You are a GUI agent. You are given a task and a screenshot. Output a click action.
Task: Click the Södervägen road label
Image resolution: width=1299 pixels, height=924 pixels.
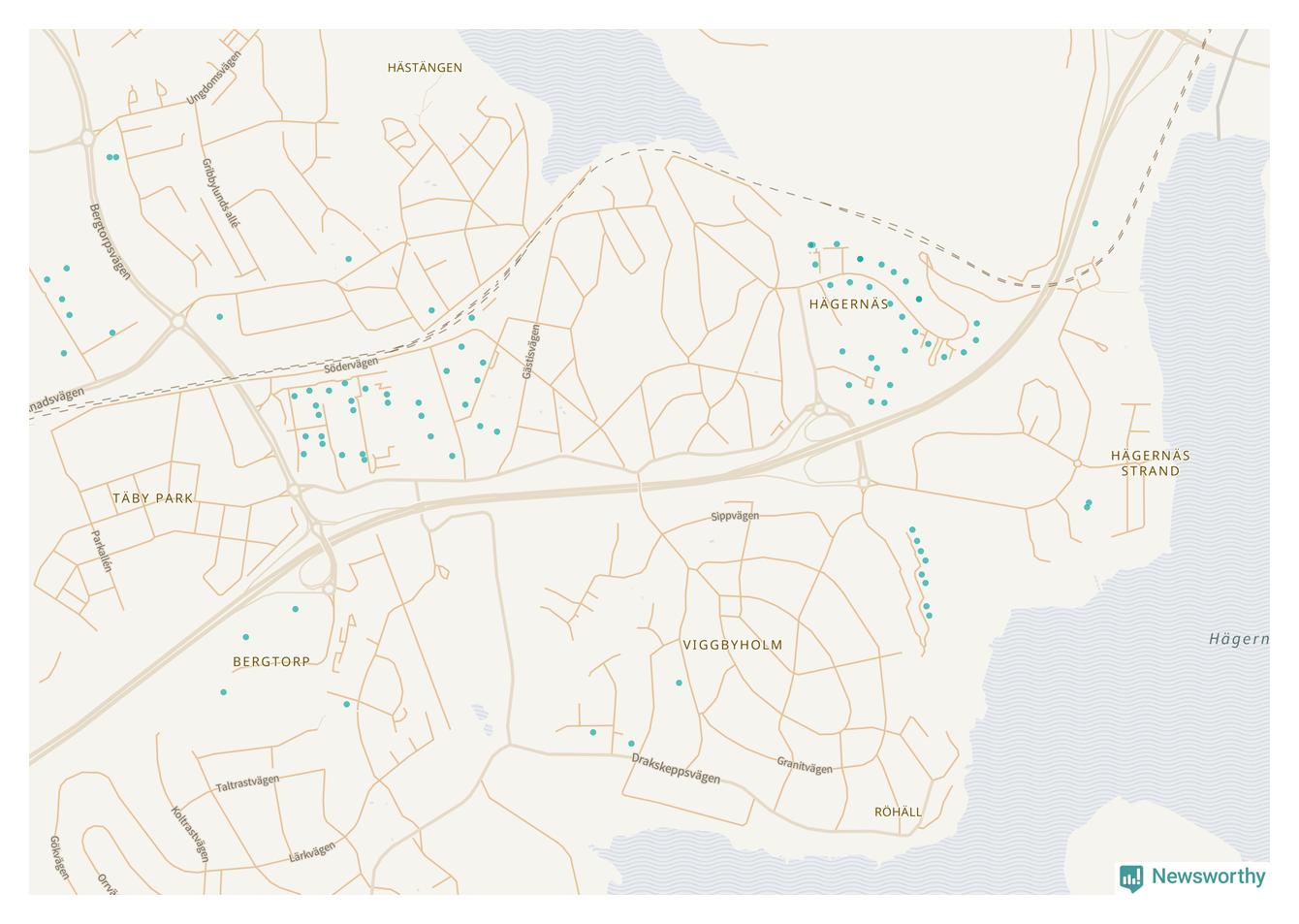[351, 366]
